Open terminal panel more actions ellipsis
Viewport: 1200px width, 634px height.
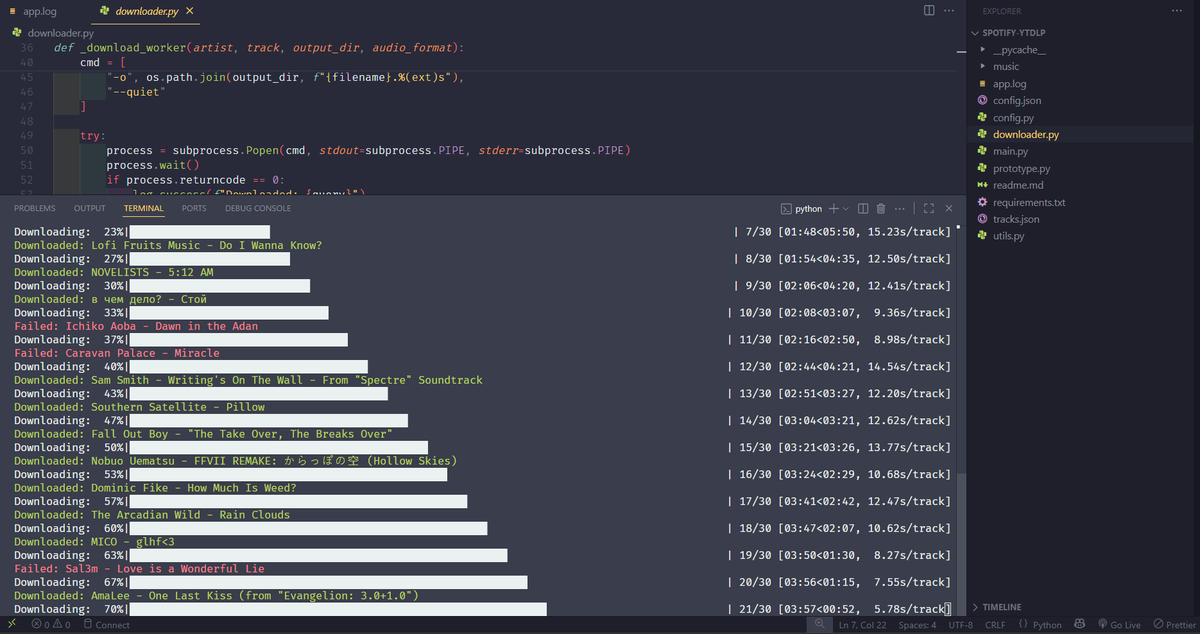[x=901, y=209]
